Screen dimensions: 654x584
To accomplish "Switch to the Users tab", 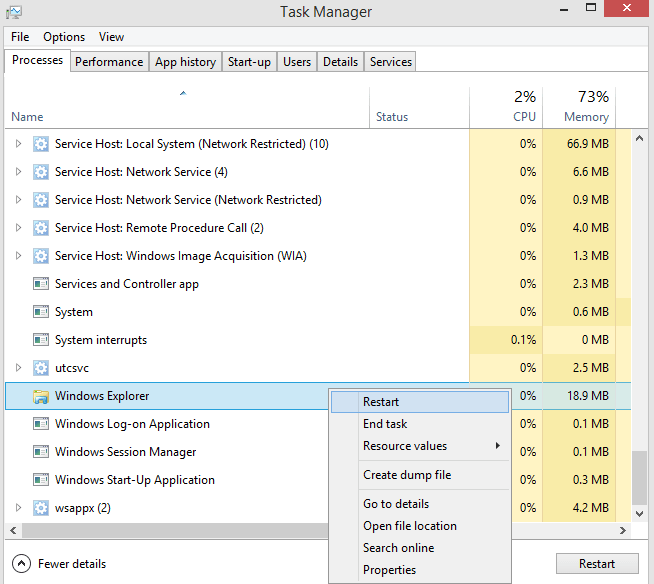I will (x=297, y=62).
